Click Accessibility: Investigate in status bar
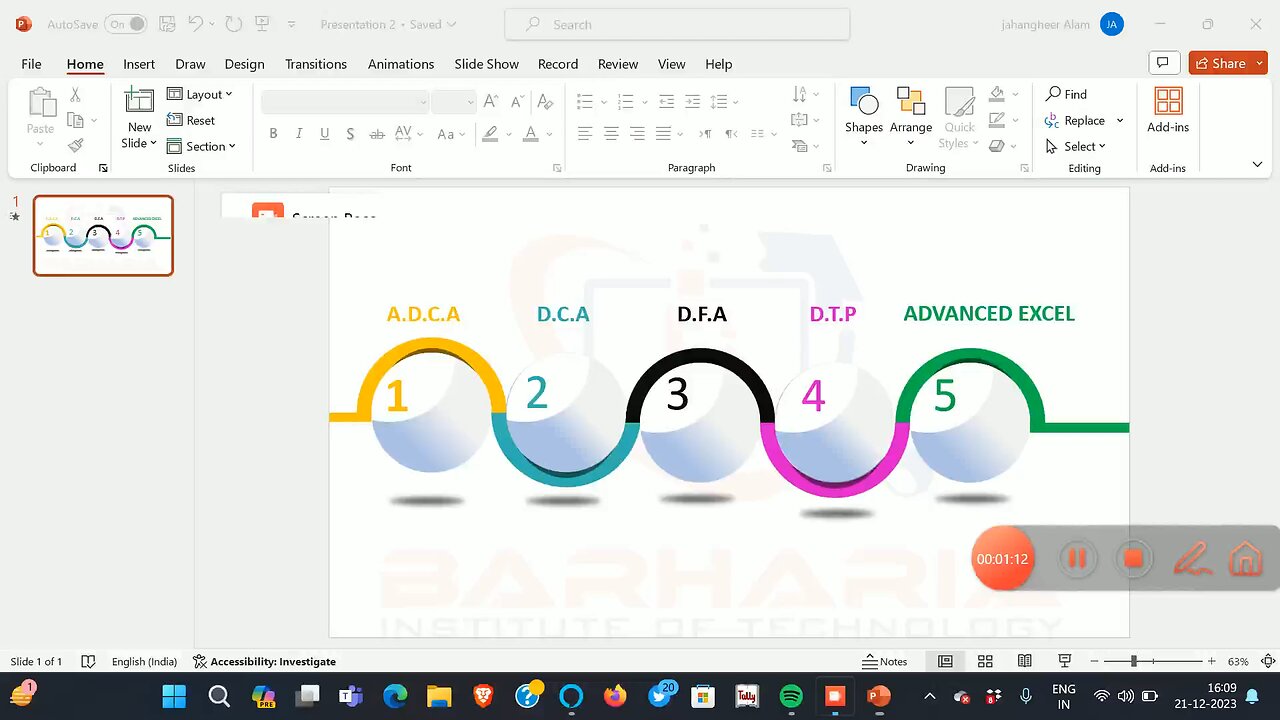The image size is (1280, 720). coord(264,661)
